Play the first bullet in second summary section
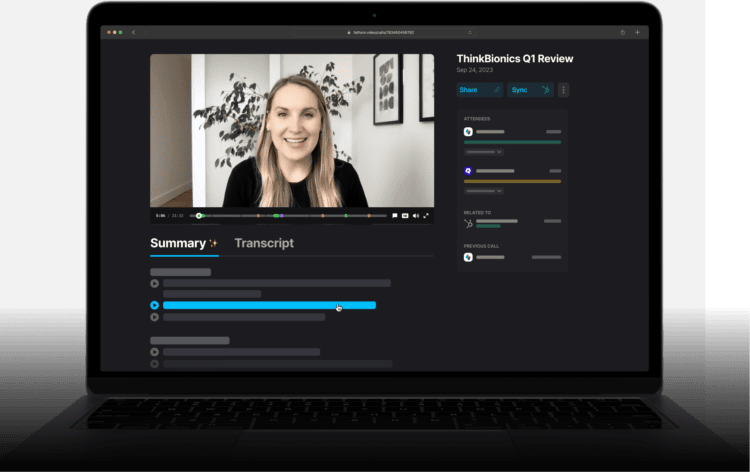750x472 pixels. pyautogui.click(x=154, y=352)
